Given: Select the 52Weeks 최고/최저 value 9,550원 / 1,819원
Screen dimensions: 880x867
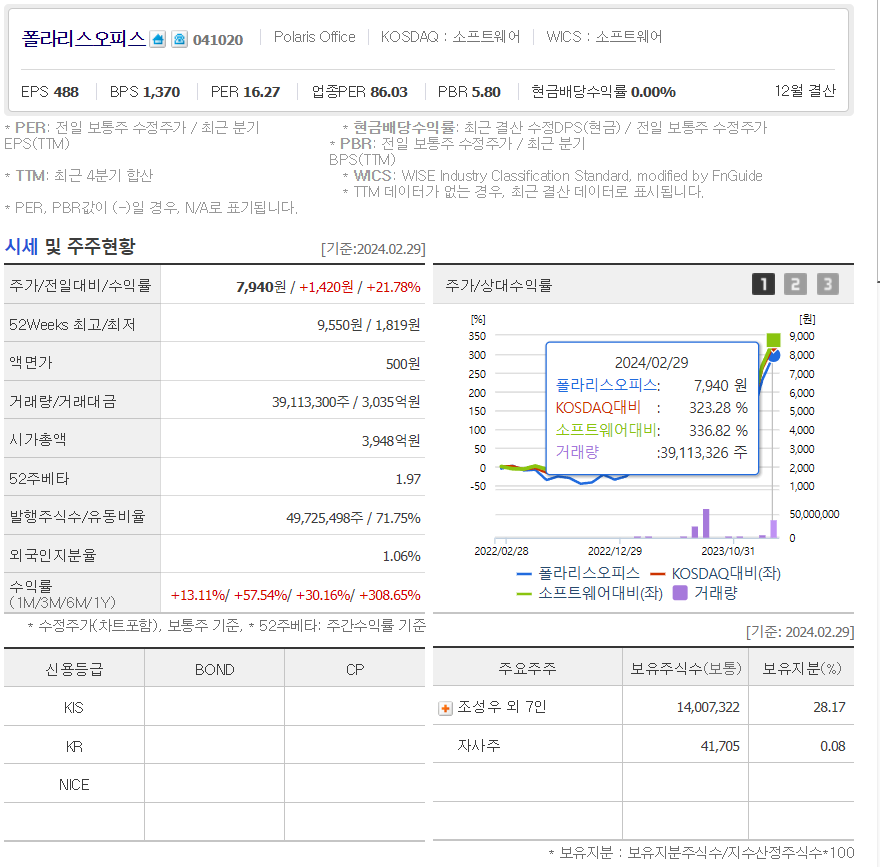Looking at the screenshot, I should (x=368, y=325).
